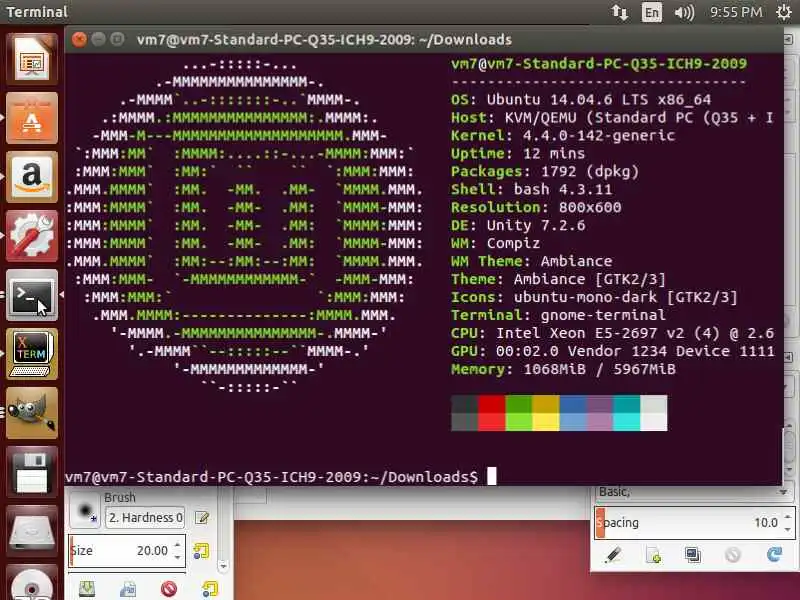The height and width of the screenshot is (600, 800).
Task: Click the '2. Hardness 0' brush name field
Action: tap(145, 517)
